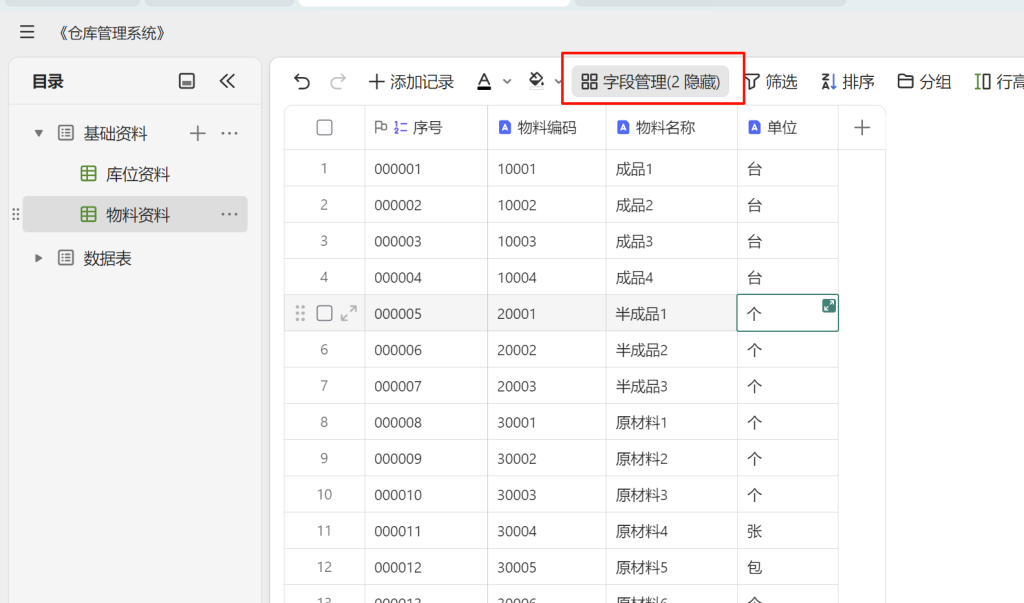Add a new item under 基础资料
Image resolution: width=1024 pixels, height=603 pixels.
[x=197, y=133]
